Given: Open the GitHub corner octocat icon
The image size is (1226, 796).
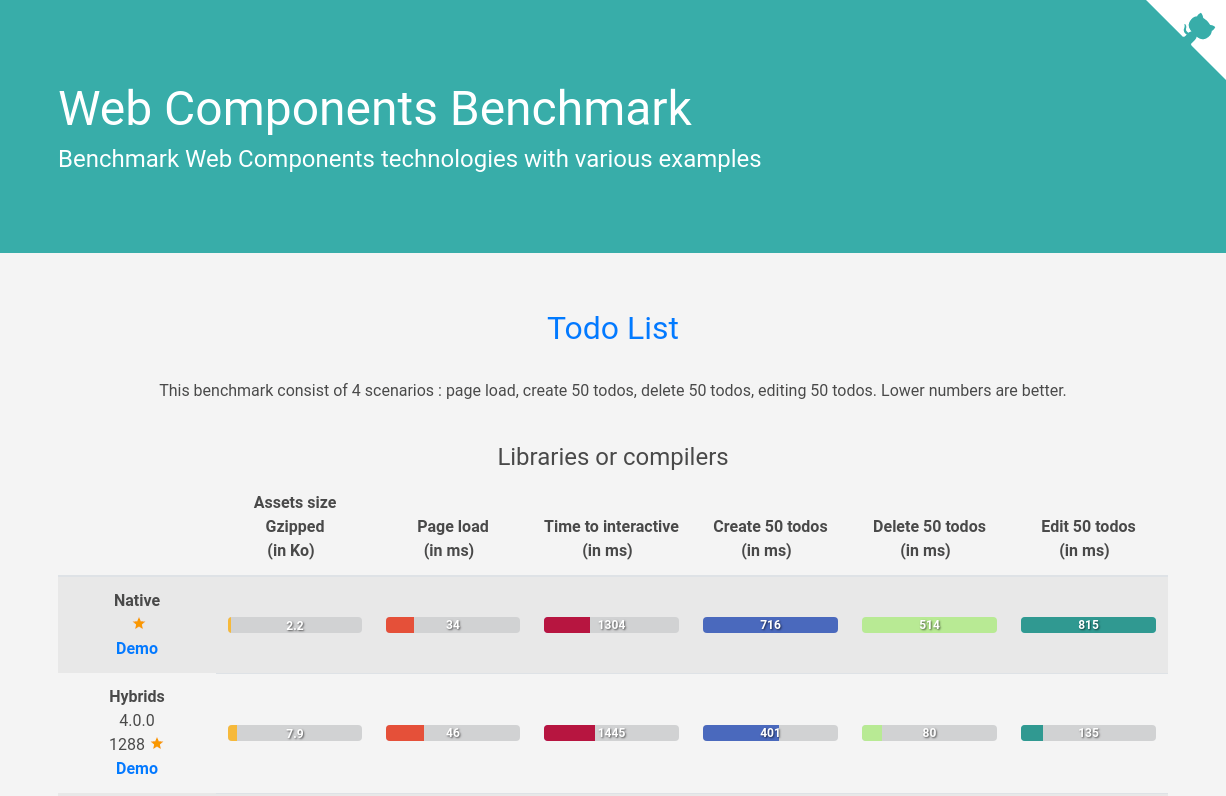Looking at the screenshot, I should 1197,27.
